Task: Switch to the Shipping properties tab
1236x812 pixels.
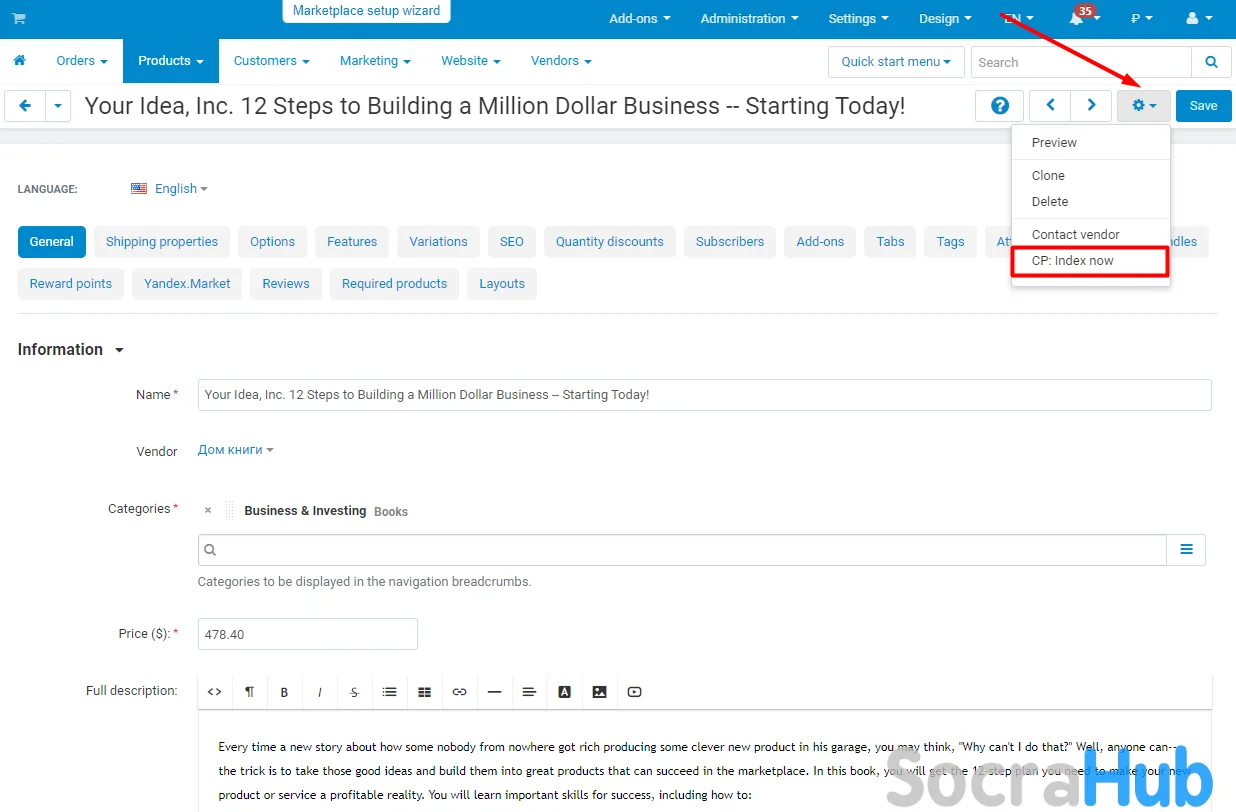Action: pos(162,242)
